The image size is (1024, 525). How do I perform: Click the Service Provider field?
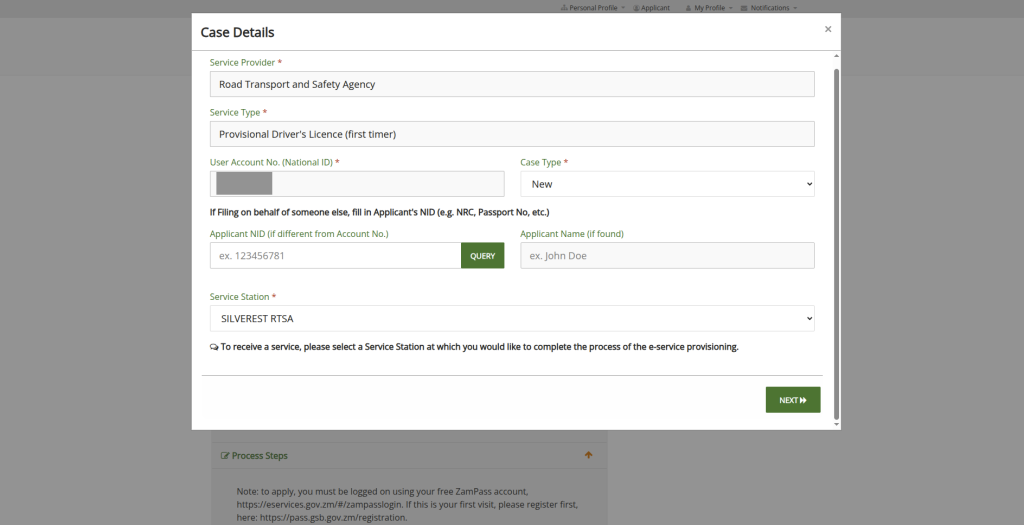coord(512,84)
